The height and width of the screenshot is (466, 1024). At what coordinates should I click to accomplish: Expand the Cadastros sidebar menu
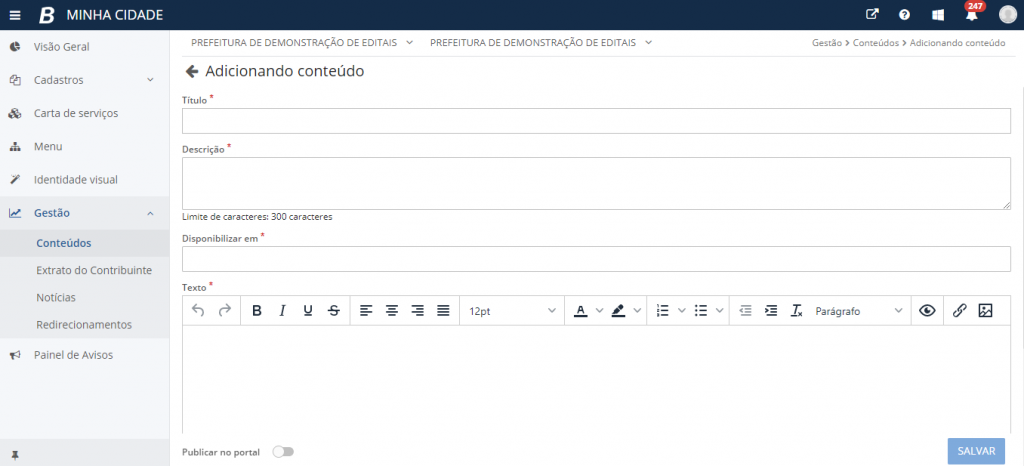click(x=84, y=80)
